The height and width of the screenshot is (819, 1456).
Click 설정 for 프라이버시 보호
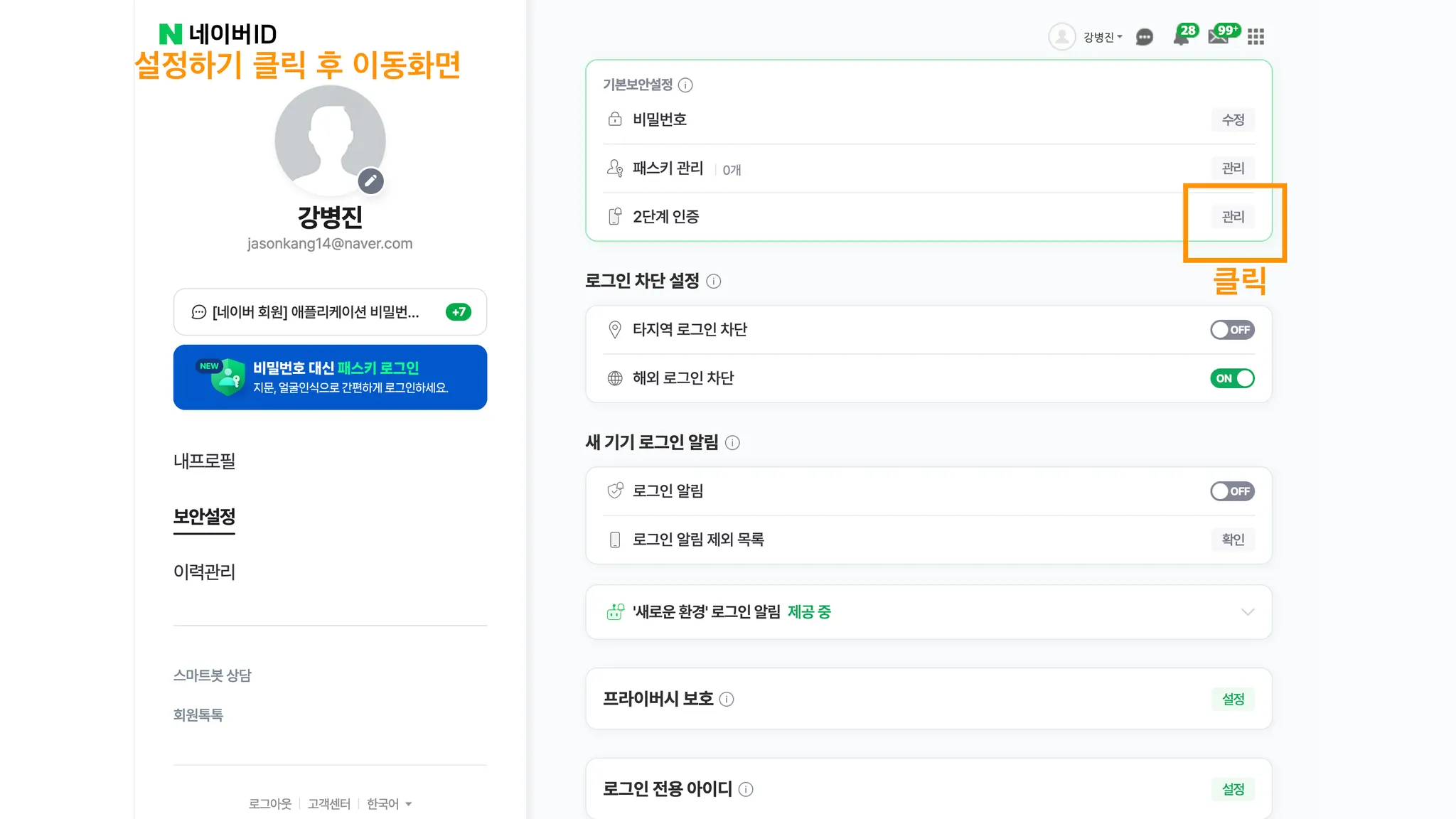(1233, 699)
